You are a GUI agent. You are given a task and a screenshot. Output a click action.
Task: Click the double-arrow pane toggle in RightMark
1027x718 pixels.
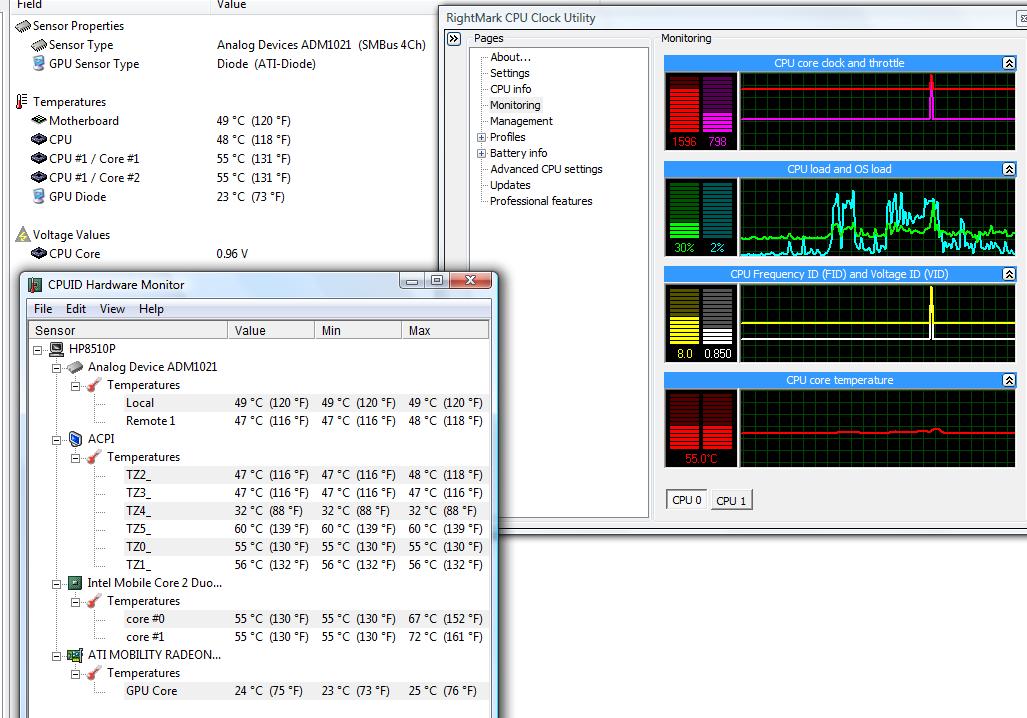(454, 39)
